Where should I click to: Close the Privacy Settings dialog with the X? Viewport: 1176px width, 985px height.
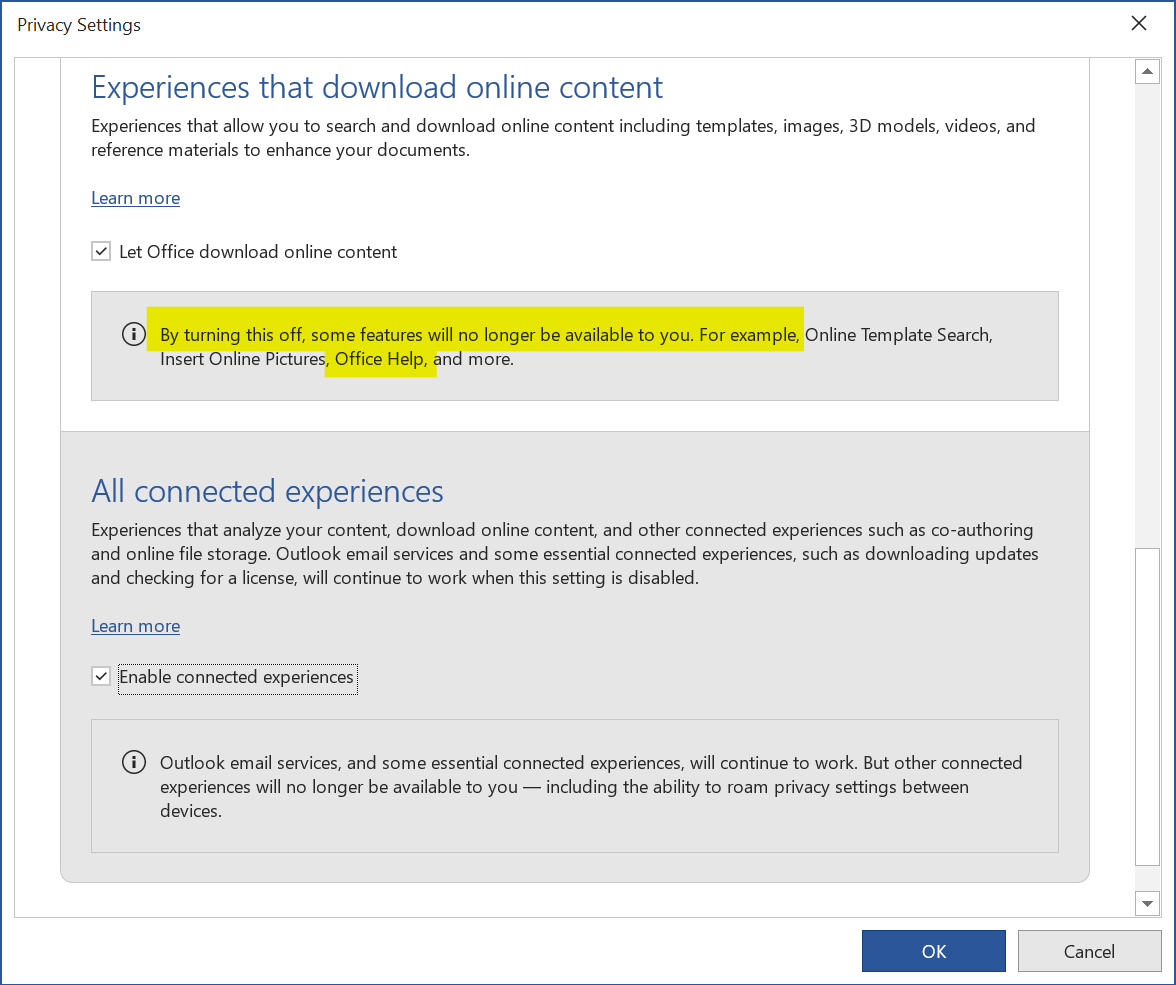coord(1138,24)
